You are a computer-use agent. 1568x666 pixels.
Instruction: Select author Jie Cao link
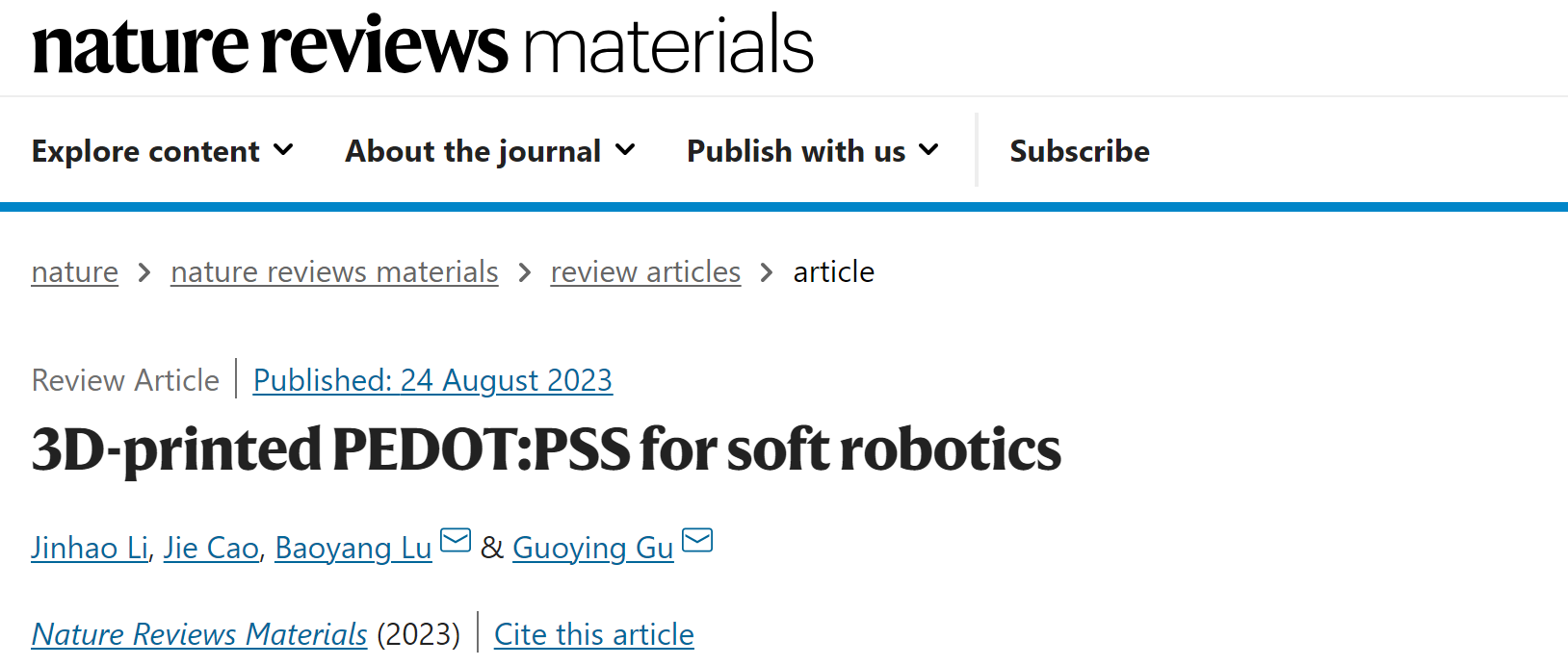click(211, 548)
